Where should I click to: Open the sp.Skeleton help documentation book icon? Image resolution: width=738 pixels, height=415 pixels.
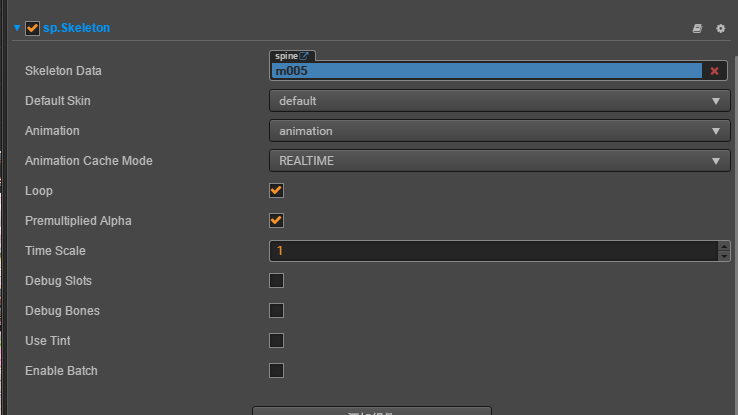697,29
